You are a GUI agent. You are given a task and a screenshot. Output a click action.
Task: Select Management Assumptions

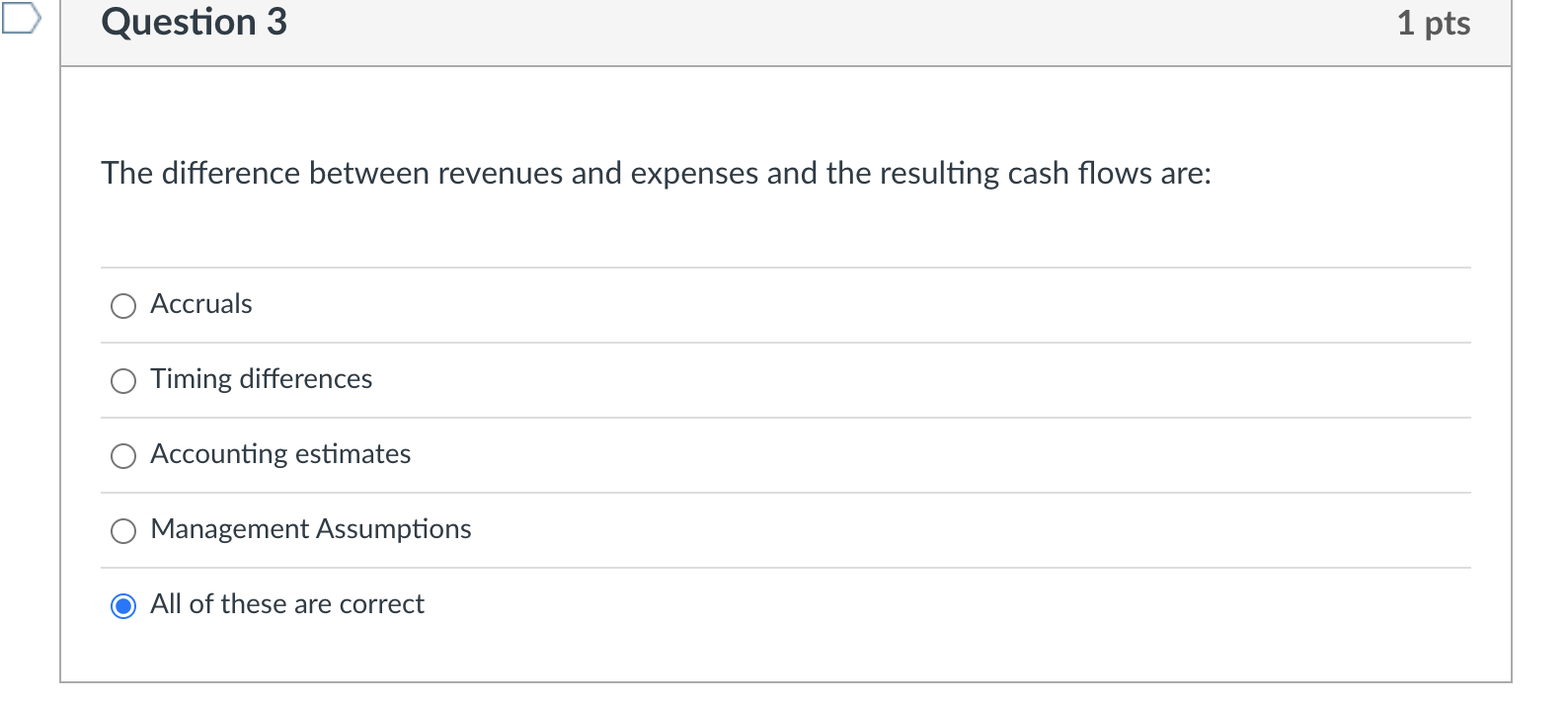122,530
